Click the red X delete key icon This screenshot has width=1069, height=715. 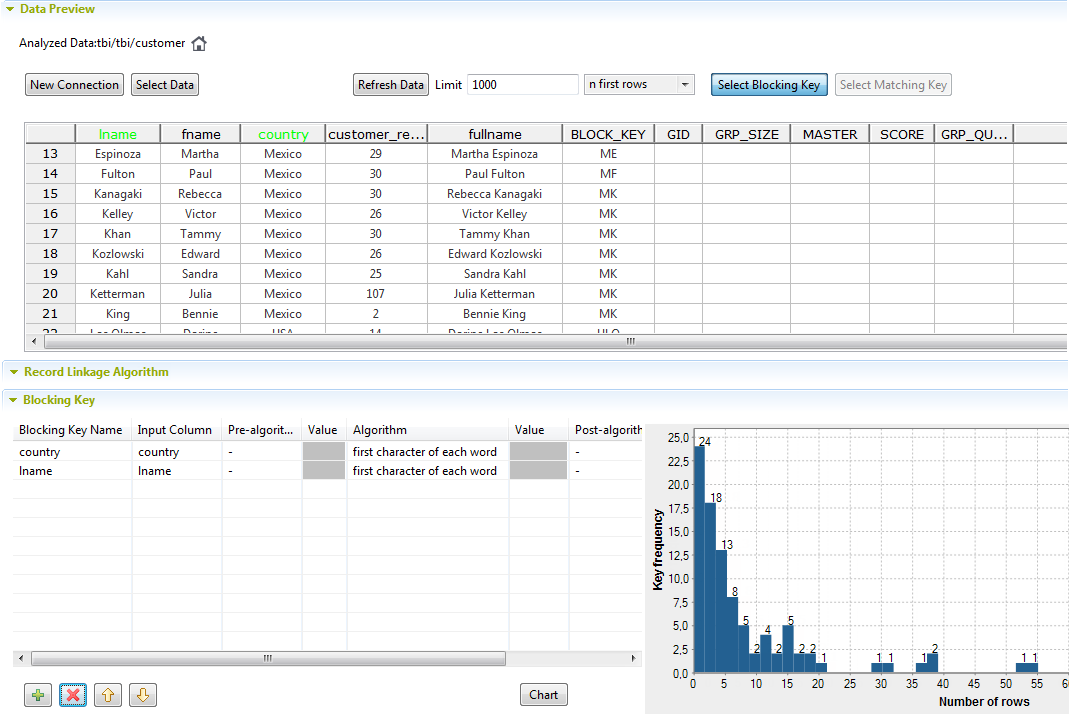(73, 695)
